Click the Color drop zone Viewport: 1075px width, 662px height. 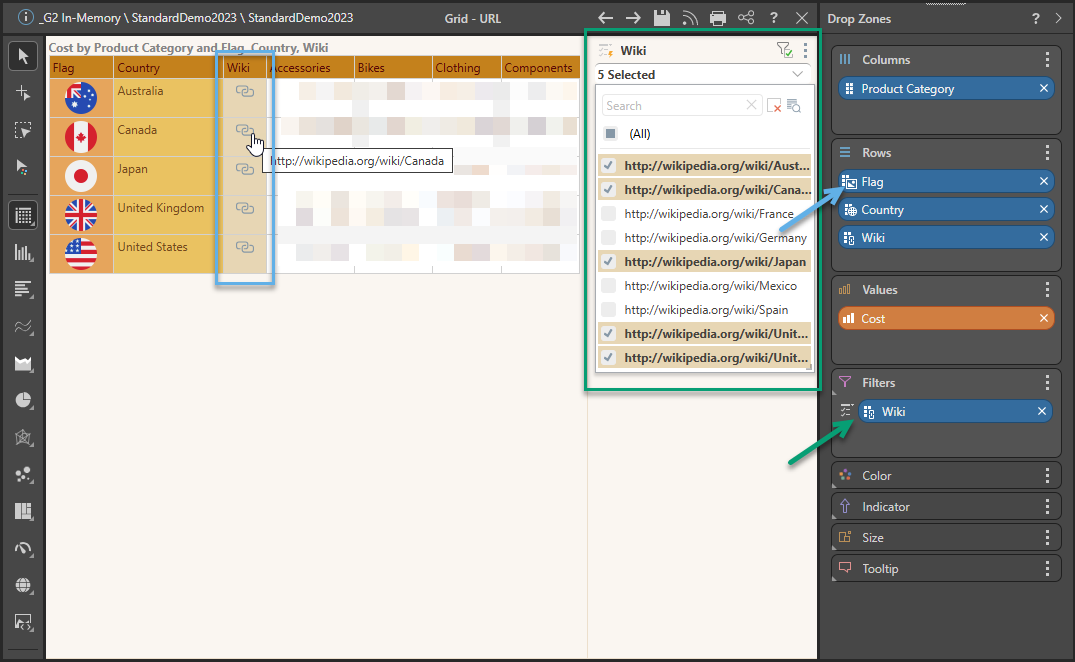940,476
